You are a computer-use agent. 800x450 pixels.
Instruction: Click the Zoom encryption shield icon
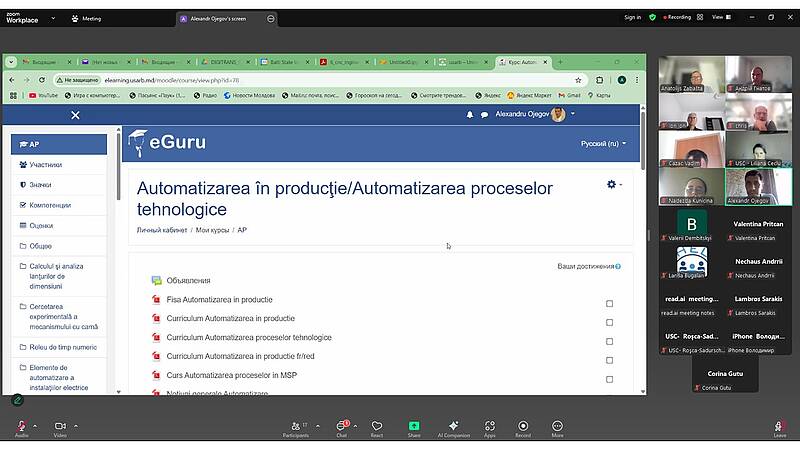pos(652,17)
